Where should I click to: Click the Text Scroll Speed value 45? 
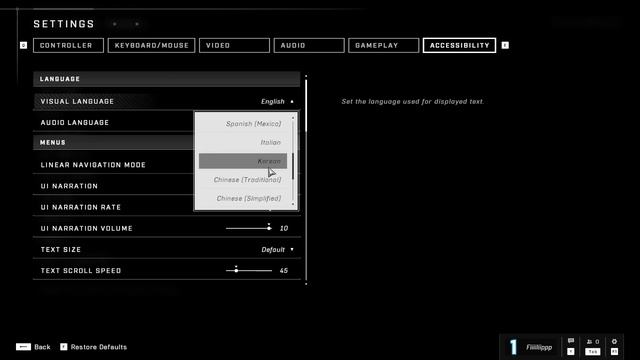(284, 270)
